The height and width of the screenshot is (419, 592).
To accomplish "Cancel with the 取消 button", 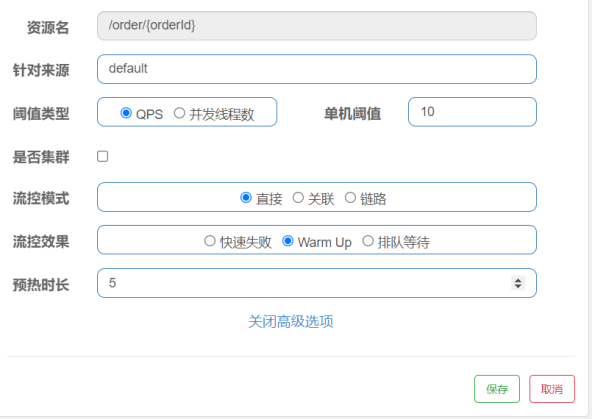I will (x=552, y=389).
